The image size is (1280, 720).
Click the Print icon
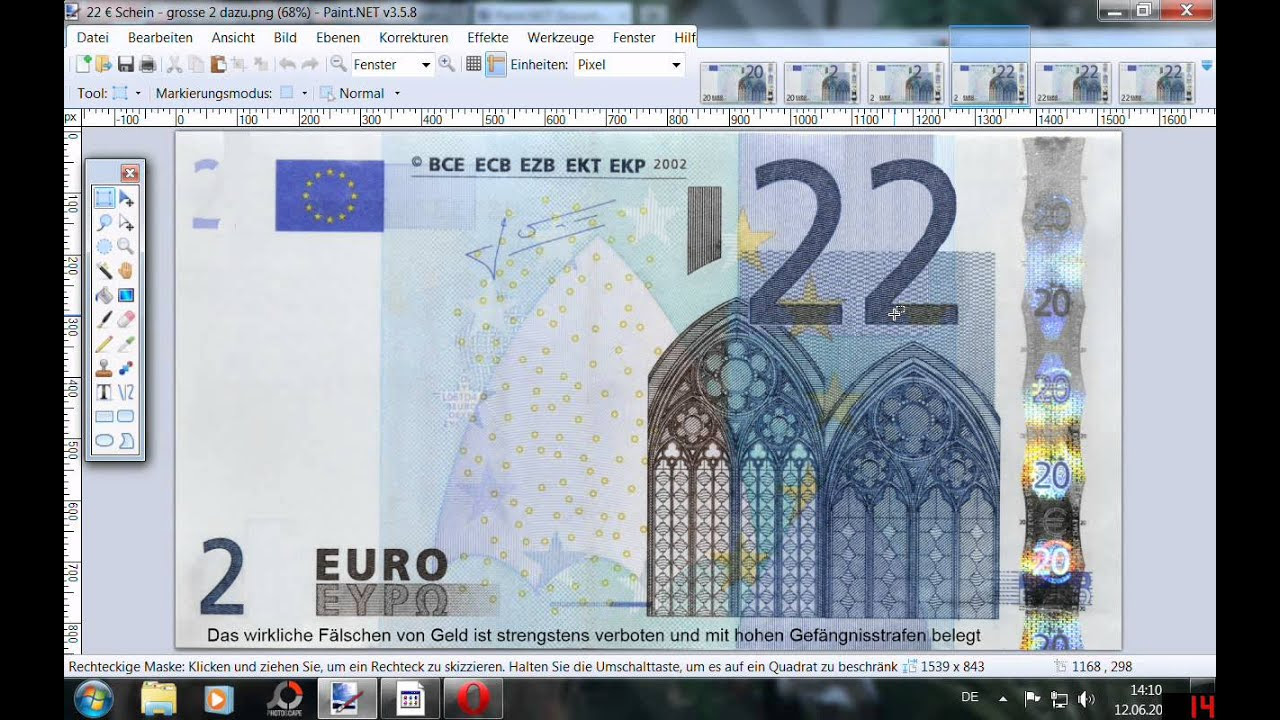[x=147, y=64]
